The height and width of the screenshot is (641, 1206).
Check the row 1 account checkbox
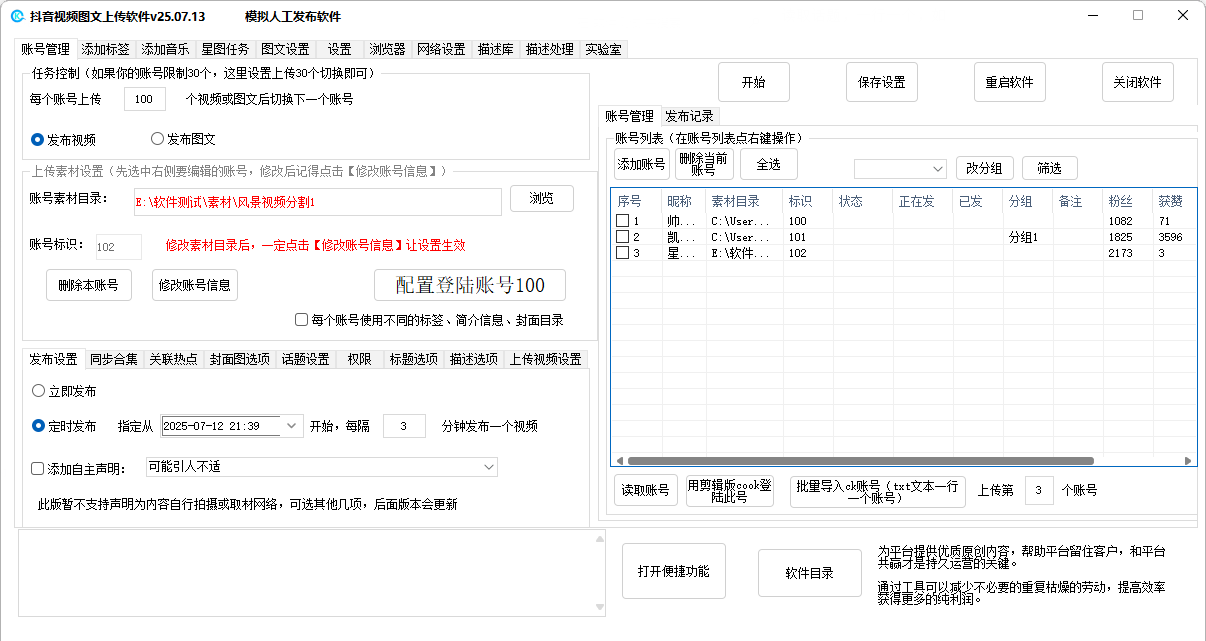(622, 221)
